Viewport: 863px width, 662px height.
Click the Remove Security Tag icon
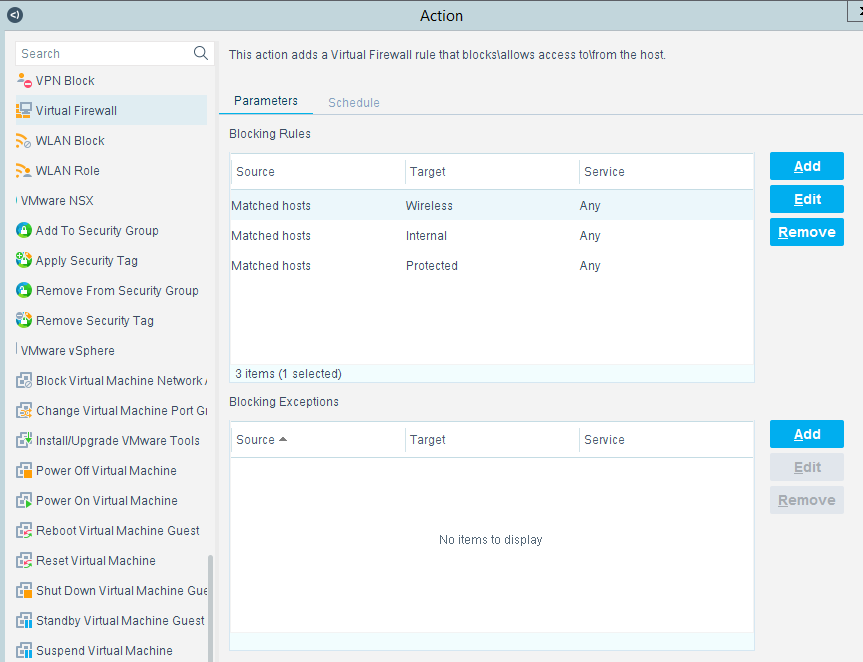pos(24,320)
